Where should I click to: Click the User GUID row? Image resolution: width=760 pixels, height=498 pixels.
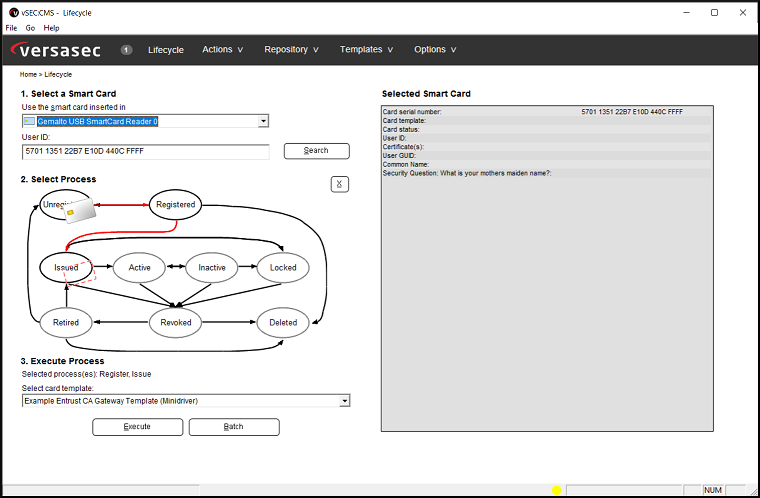pyautogui.click(x=547, y=156)
